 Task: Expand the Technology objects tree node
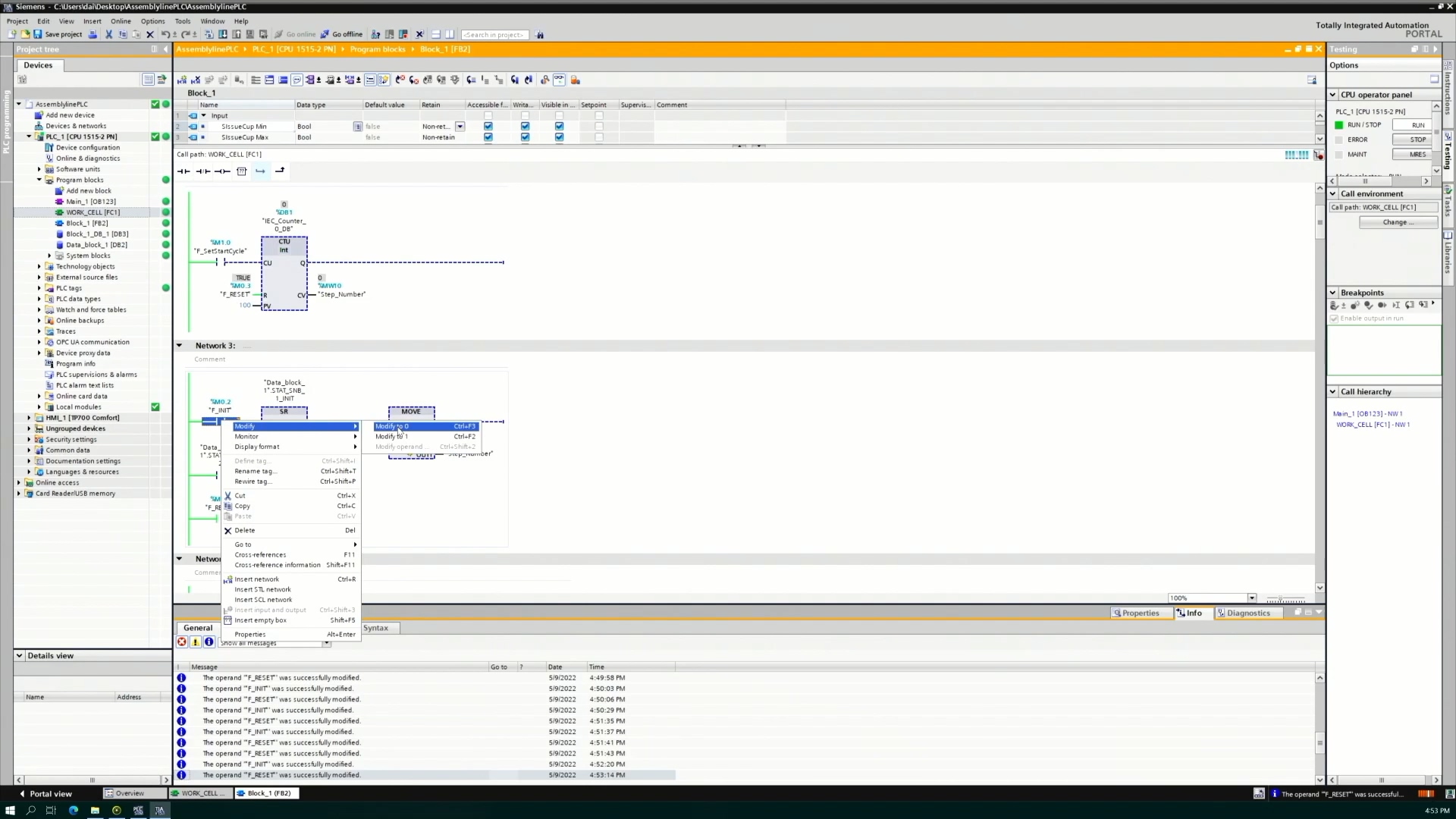tap(39, 266)
